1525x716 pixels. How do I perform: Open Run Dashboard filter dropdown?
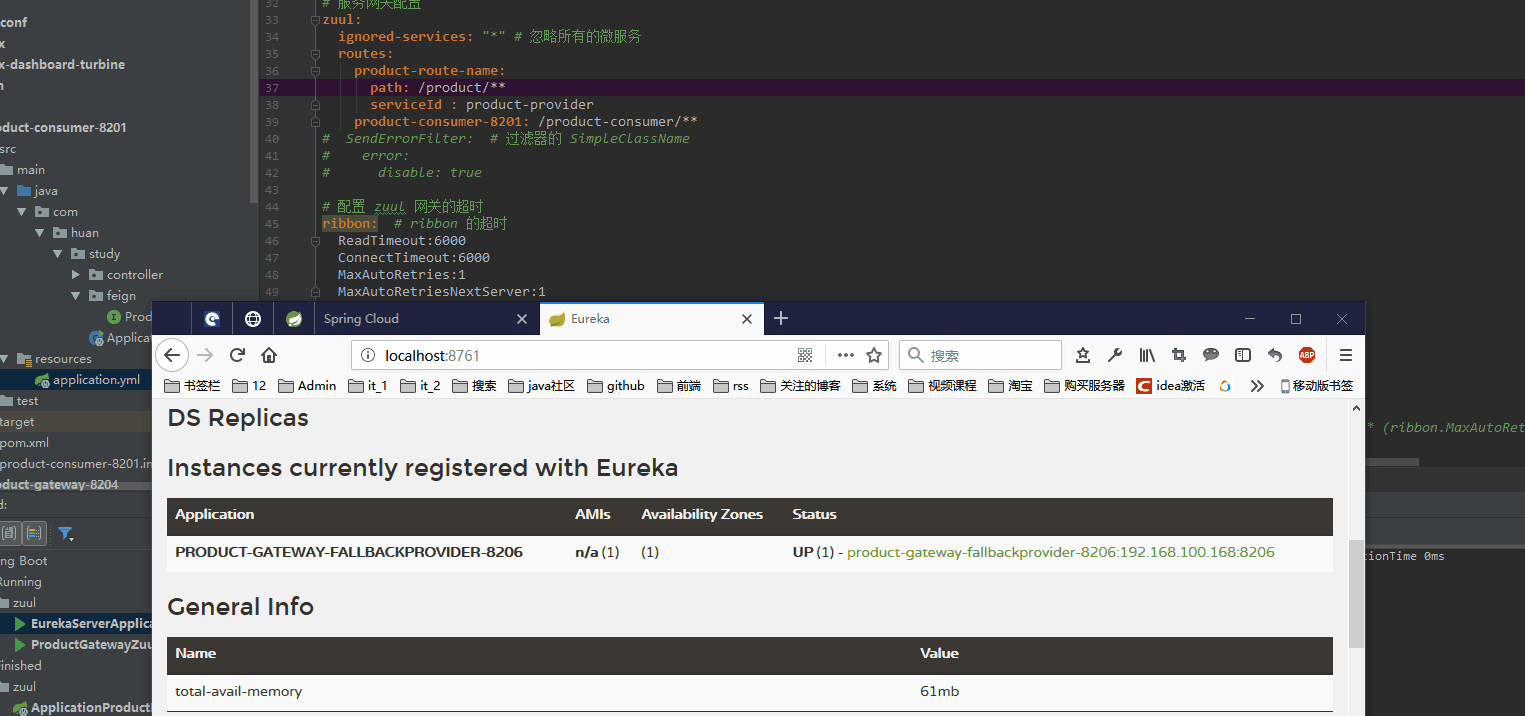(x=66, y=533)
